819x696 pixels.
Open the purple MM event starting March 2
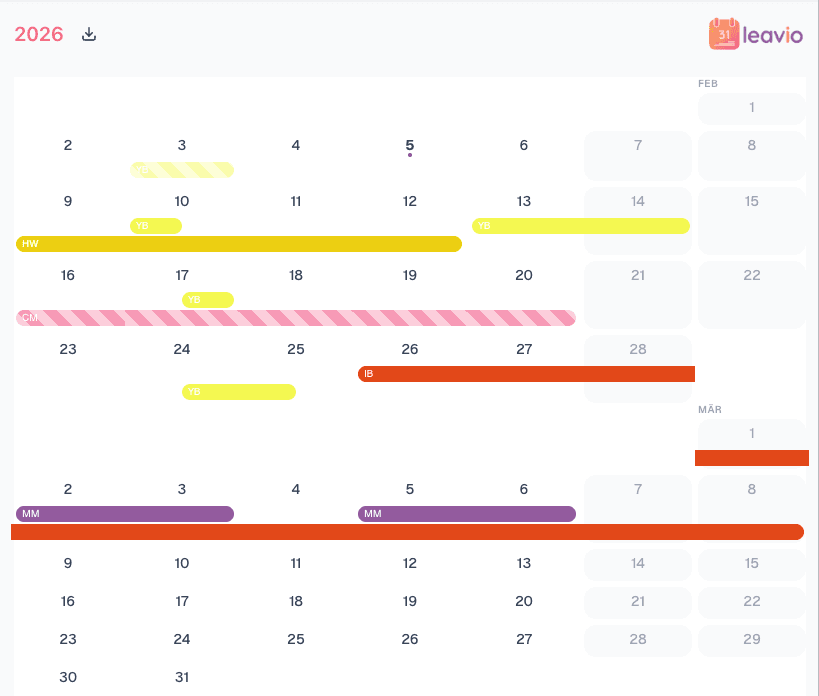(125, 513)
